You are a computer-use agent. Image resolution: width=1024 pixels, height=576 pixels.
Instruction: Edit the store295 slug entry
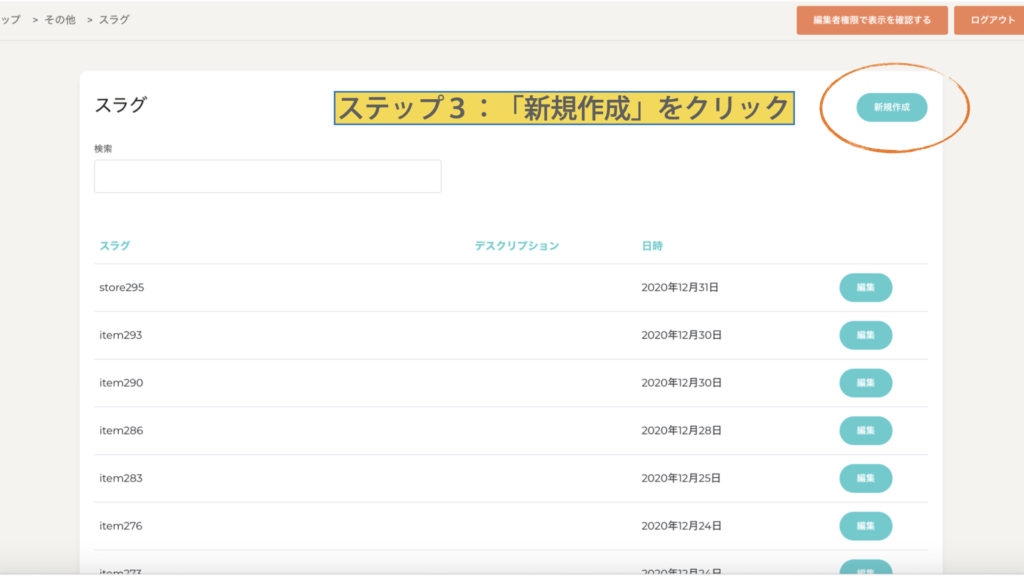(x=865, y=287)
